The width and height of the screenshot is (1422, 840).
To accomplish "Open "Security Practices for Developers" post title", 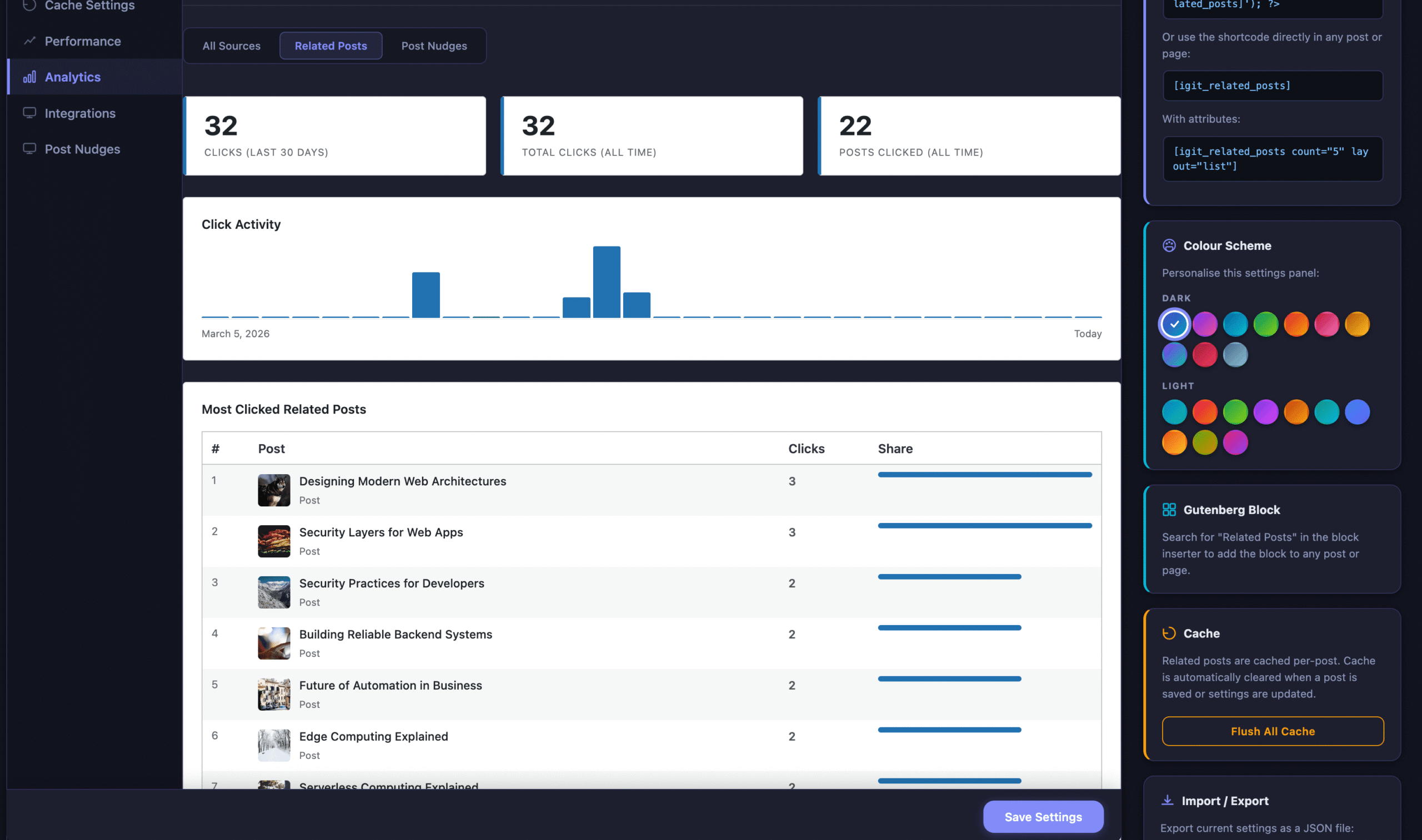I will click(x=391, y=582).
